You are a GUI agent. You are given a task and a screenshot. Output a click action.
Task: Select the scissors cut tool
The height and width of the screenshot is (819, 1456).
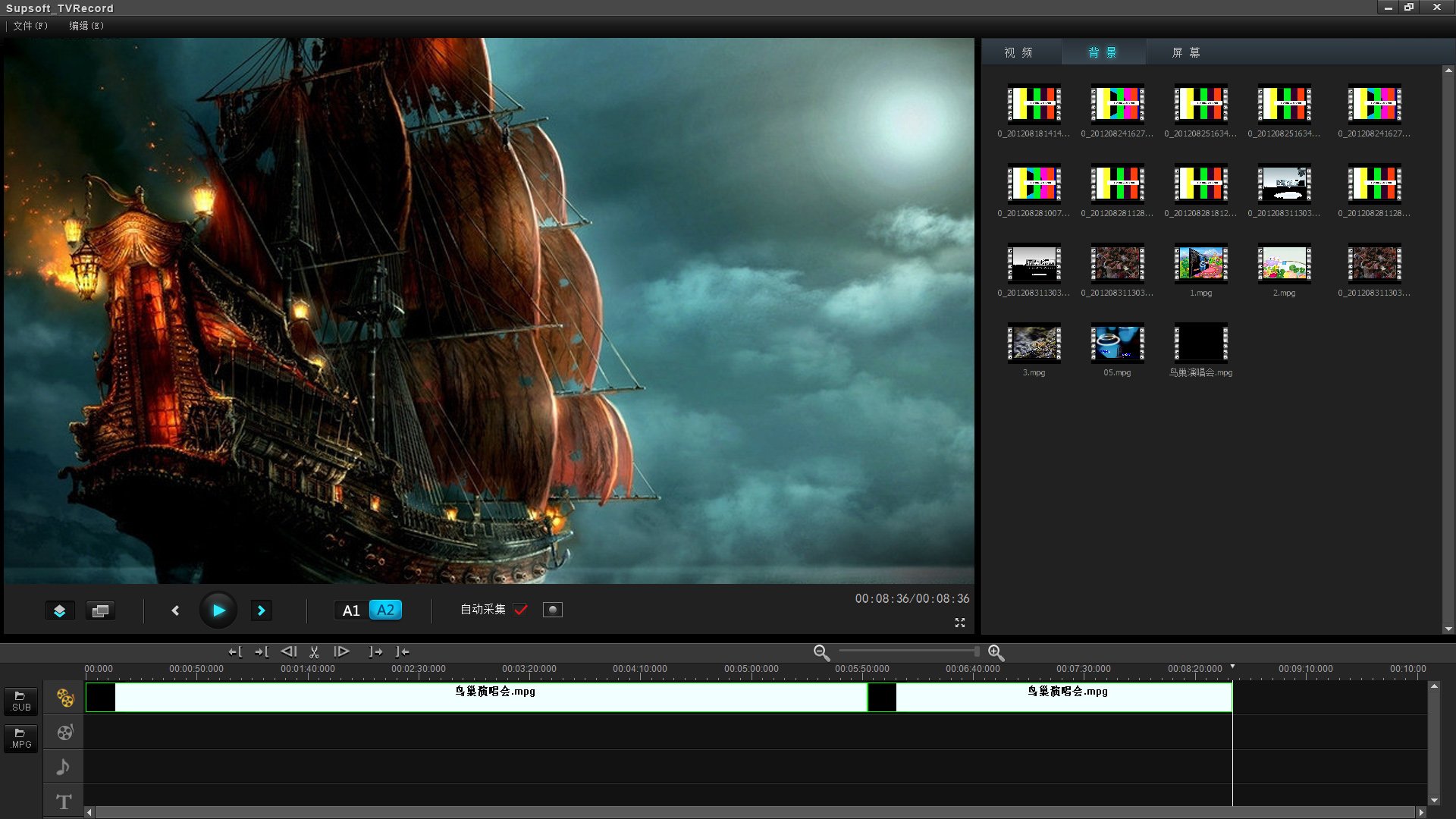(x=314, y=651)
